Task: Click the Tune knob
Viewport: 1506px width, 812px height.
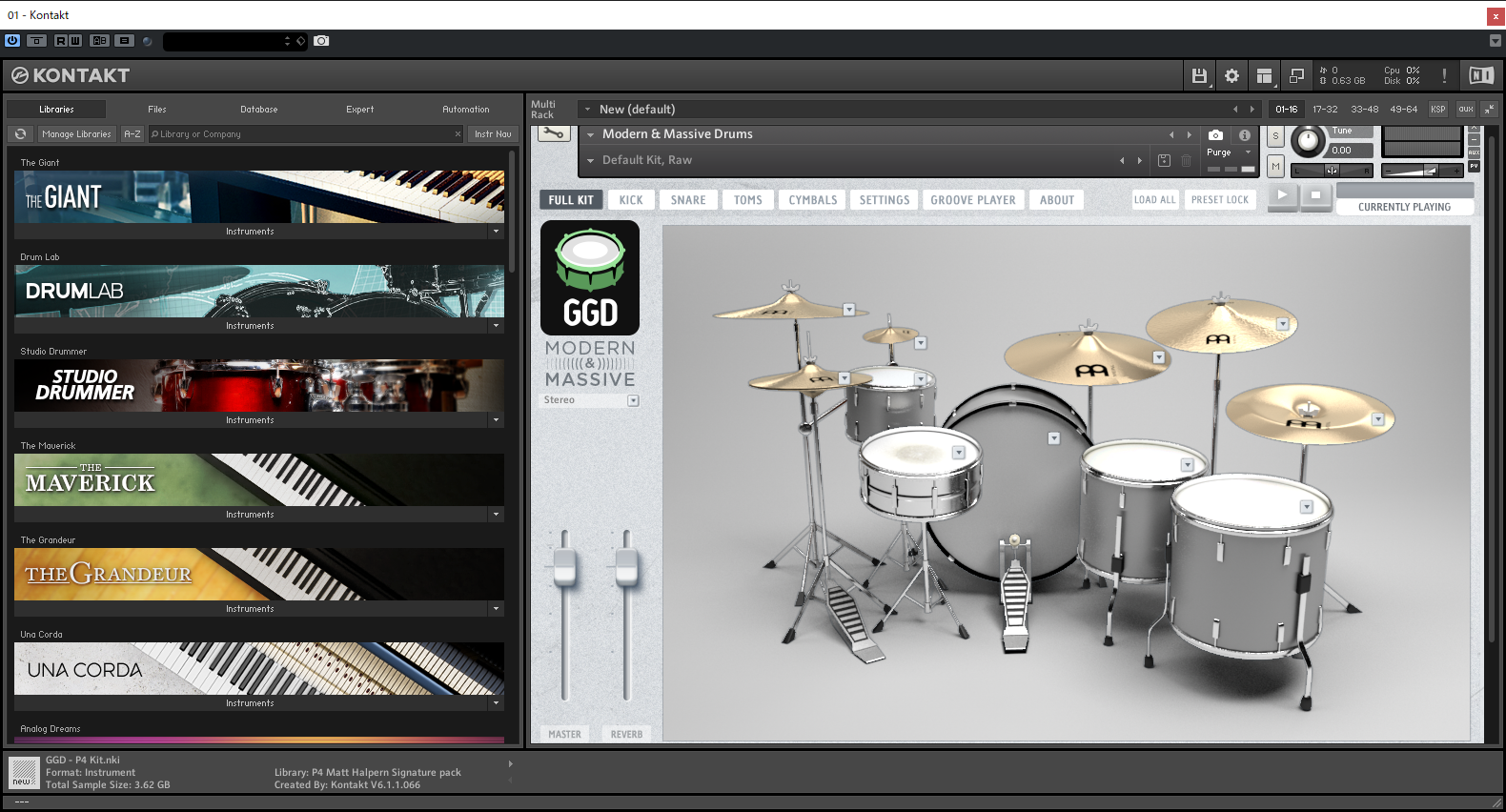Action: pyautogui.click(x=1309, y=142)
